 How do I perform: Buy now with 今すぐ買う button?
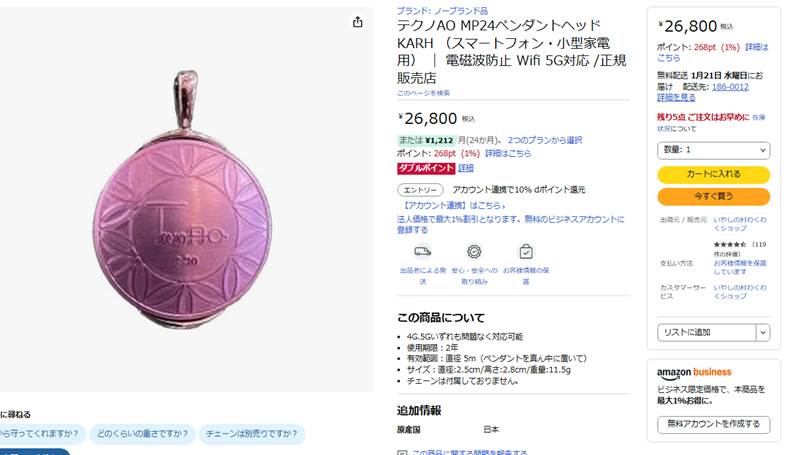713,196
